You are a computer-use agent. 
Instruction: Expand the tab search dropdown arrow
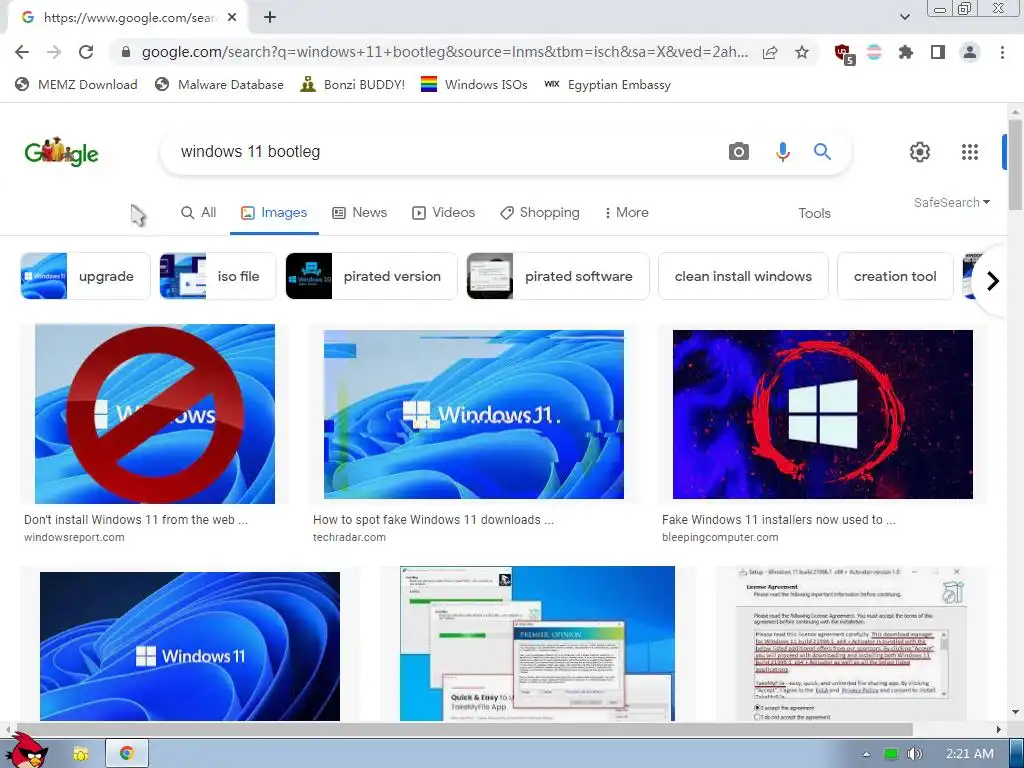904,17
